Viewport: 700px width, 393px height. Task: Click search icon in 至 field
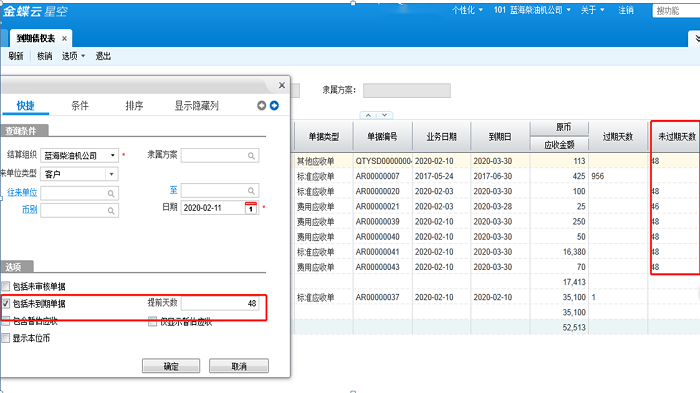pyautogui.click(x=251, y=191)
